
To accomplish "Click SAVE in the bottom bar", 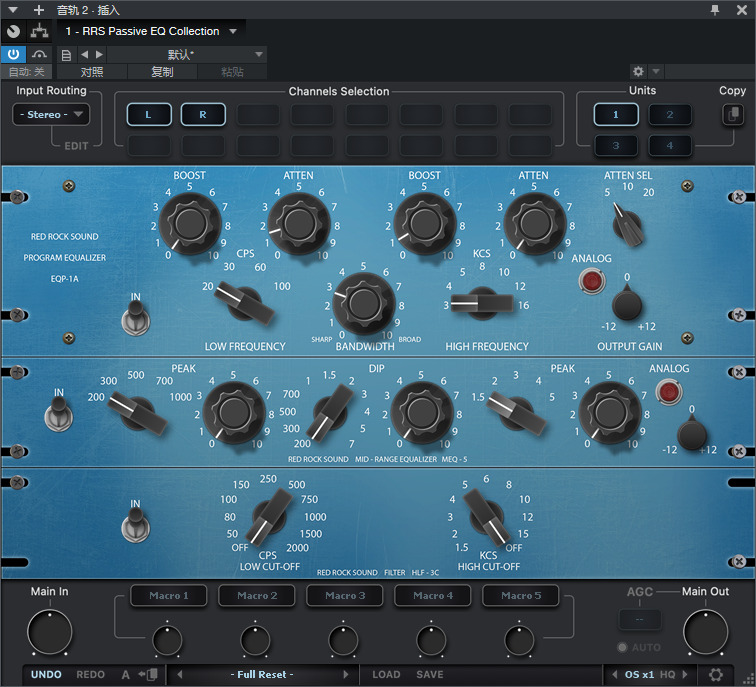I will [430, 674].
